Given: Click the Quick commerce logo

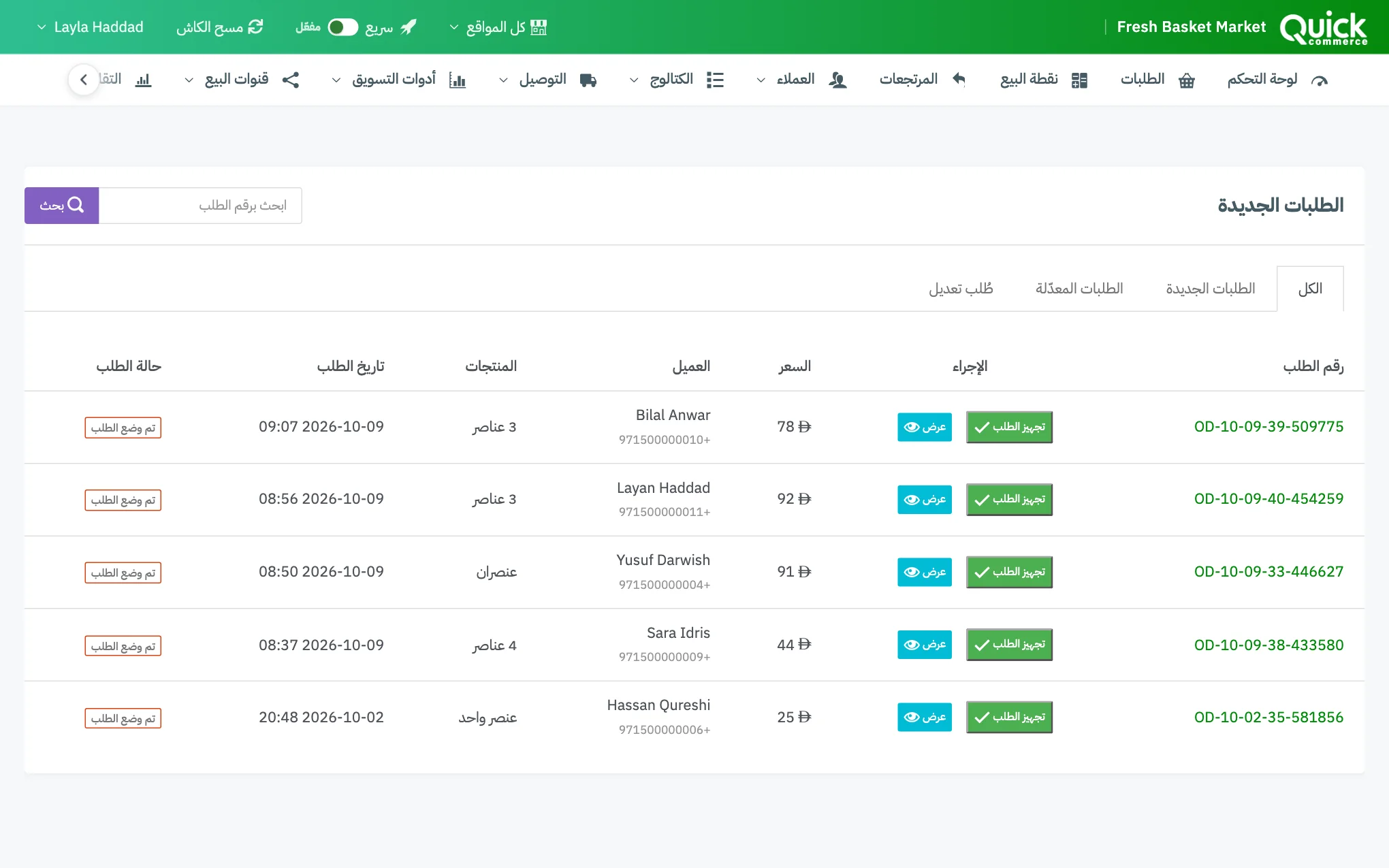Looking at the screenshot, I should pos(1323,28).
